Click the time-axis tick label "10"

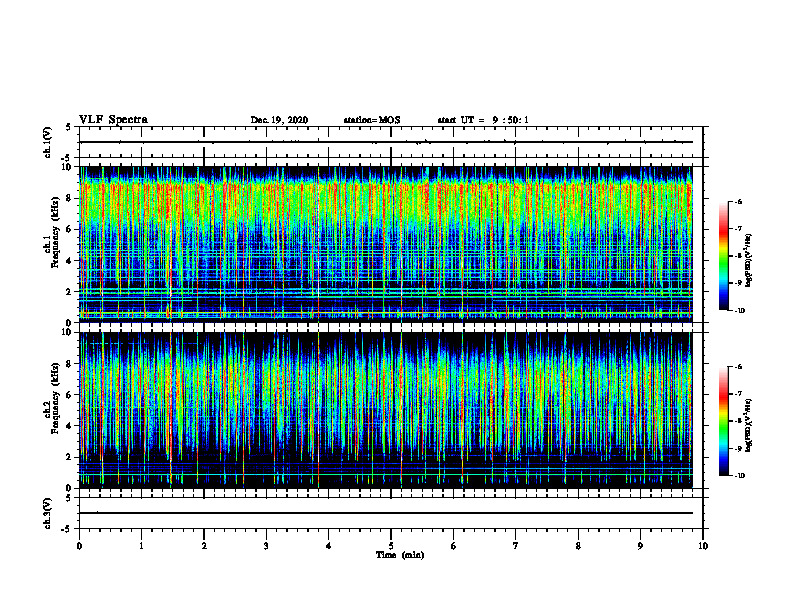[703, 546]
